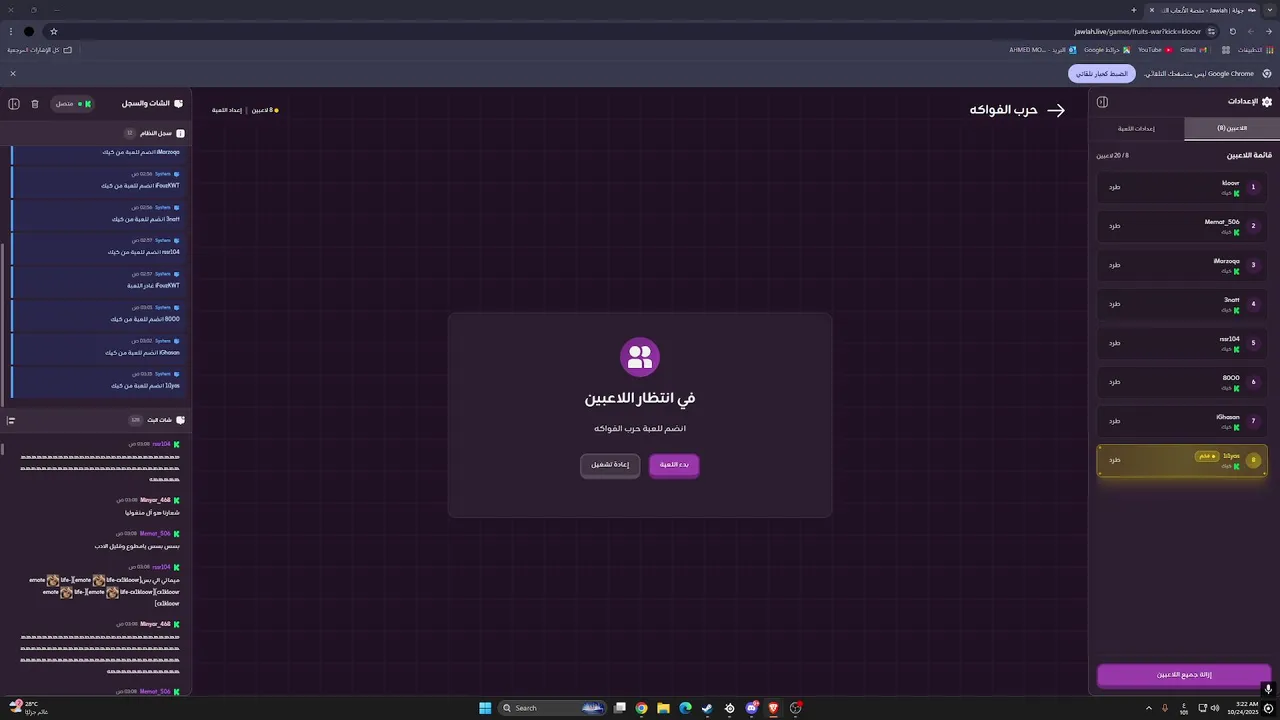Click the settings gear icon
This screenshot has width=1280, height=720.
coord(1267,102)
